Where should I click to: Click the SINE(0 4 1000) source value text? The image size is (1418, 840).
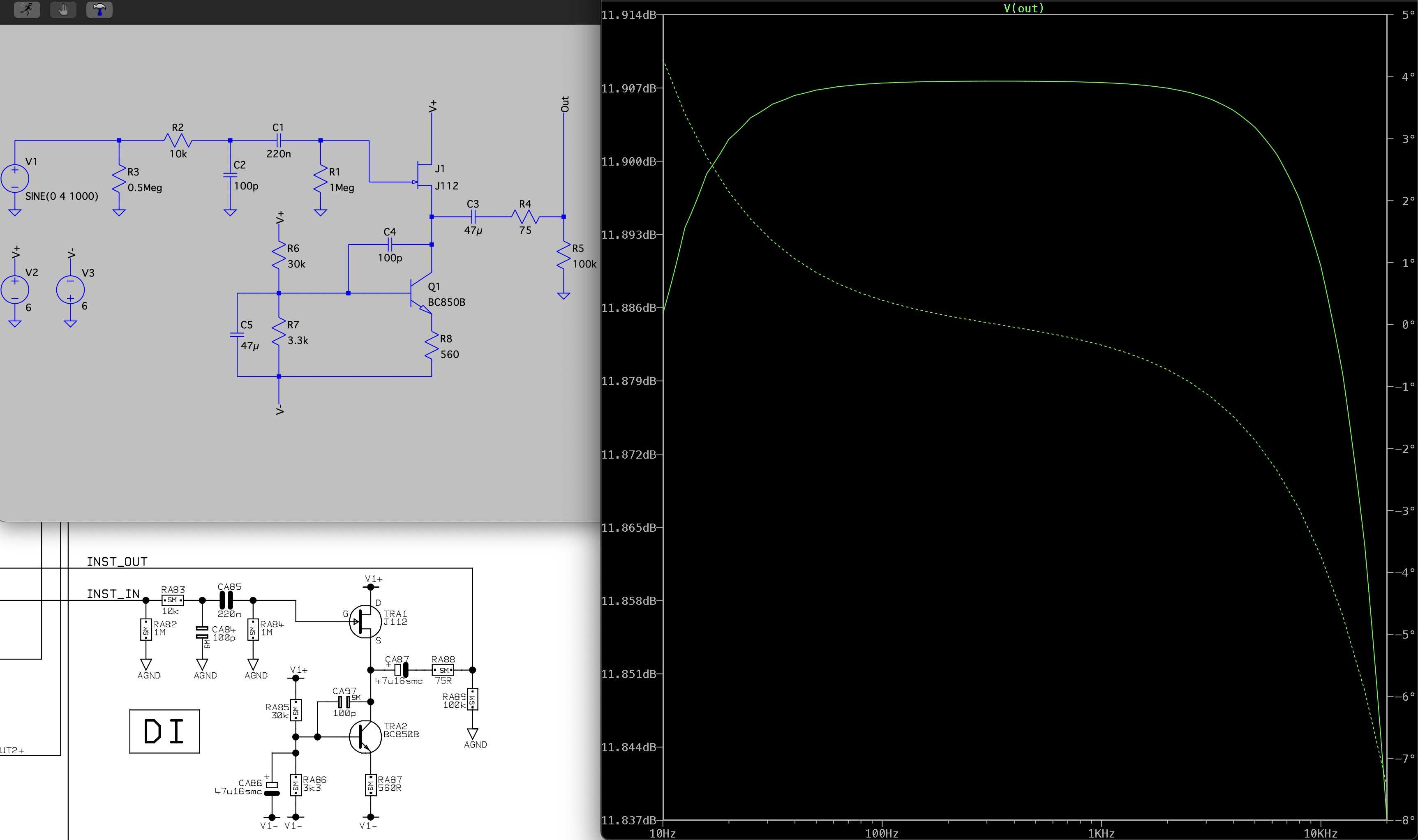point(62,196)
